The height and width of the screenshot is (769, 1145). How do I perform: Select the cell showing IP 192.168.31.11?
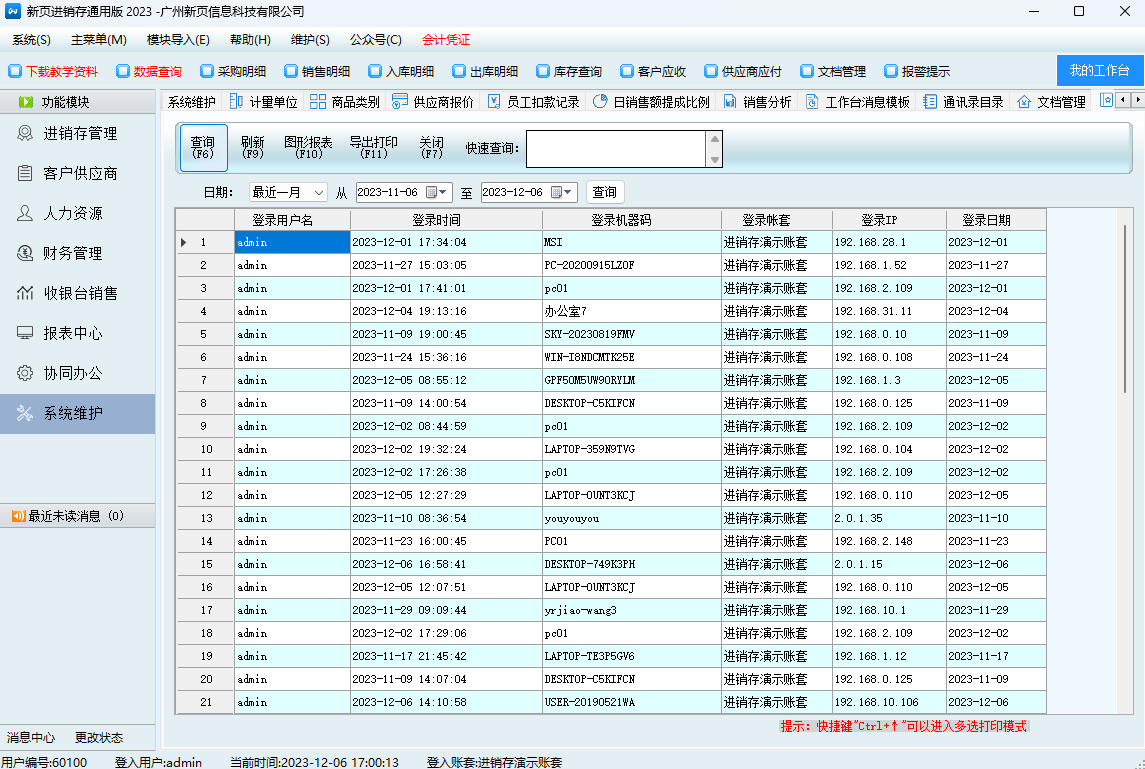click(889, 311)
